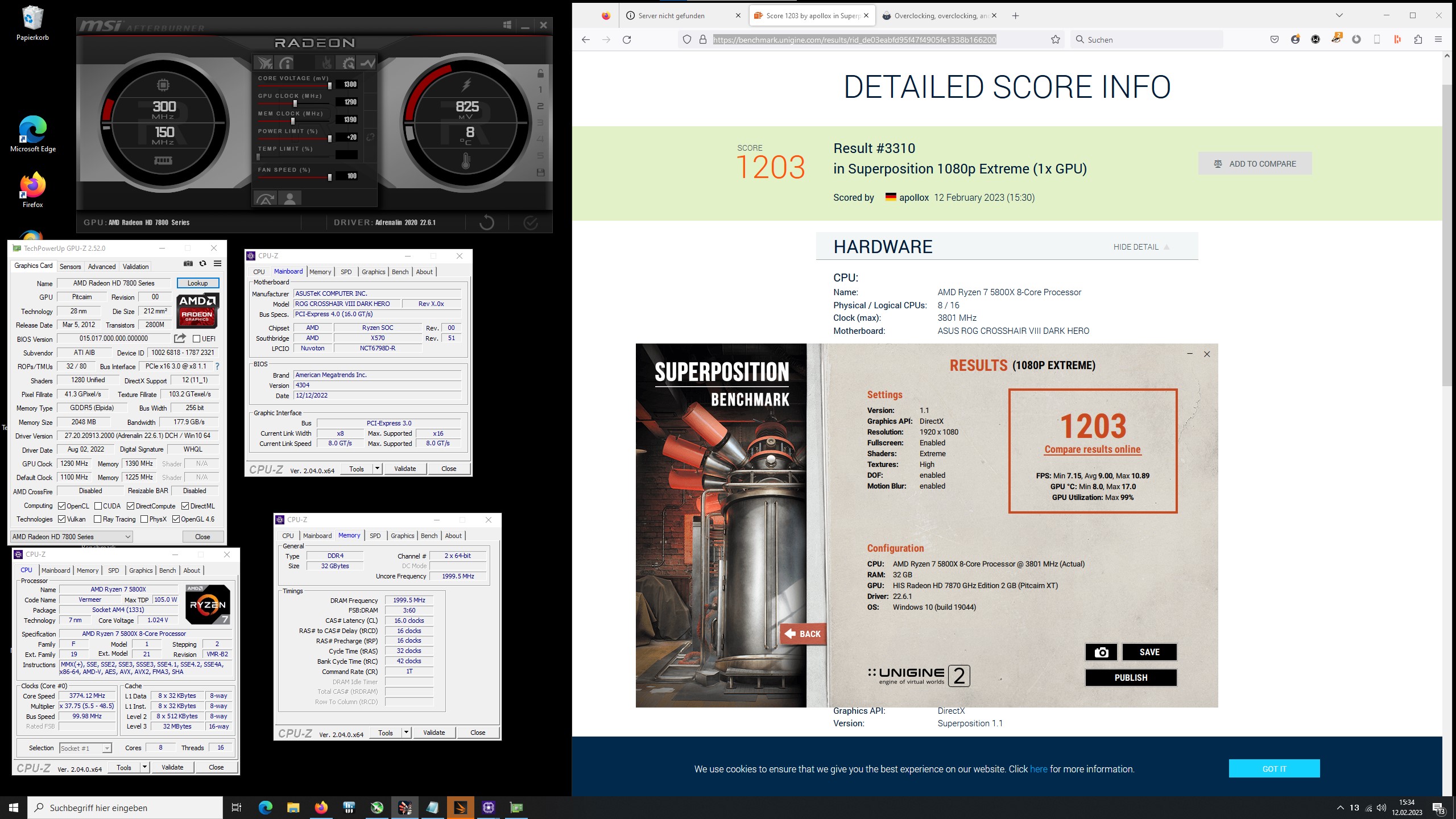Refresh GPU-Z with the reload icon
This screenshot has width=1456, height=819.
pos(202,263)
